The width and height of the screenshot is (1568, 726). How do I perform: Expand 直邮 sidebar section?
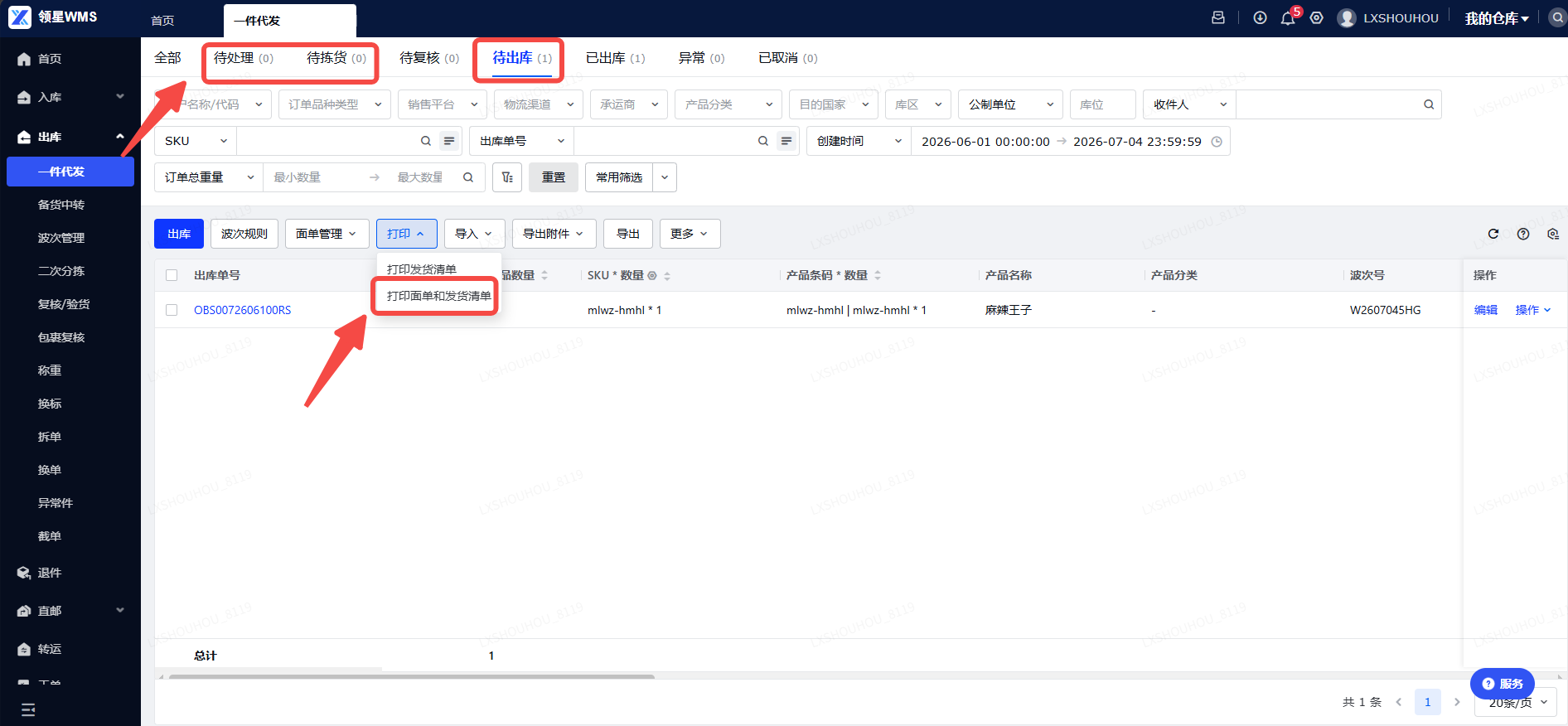click(x=70, y=611)
